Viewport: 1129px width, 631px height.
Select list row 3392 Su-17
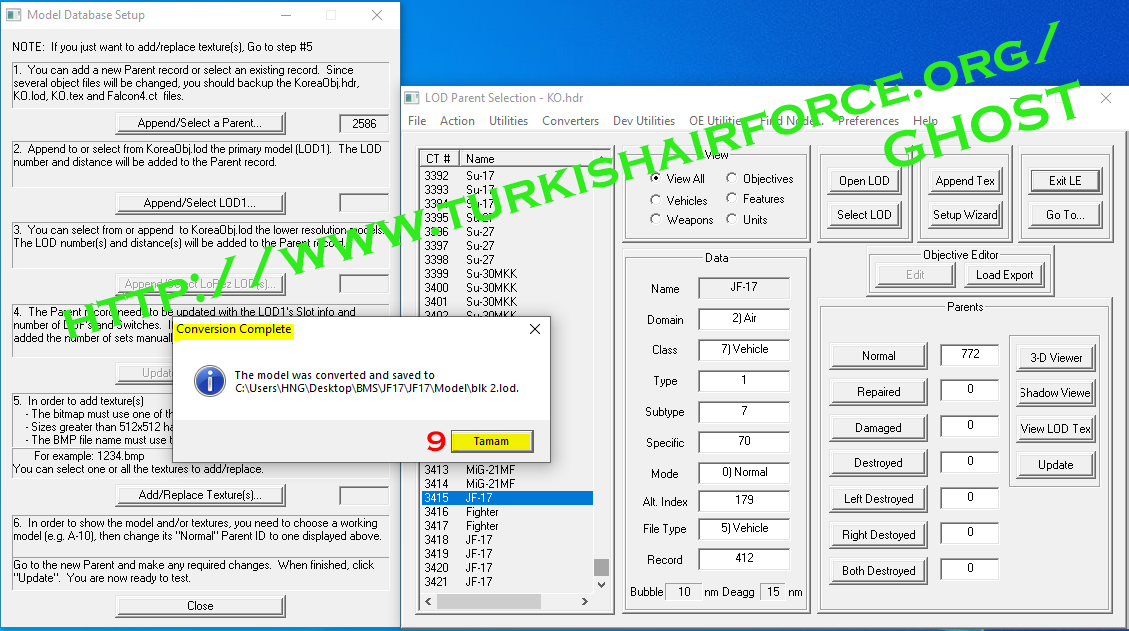pyautogui.click(x=507, y=176)
